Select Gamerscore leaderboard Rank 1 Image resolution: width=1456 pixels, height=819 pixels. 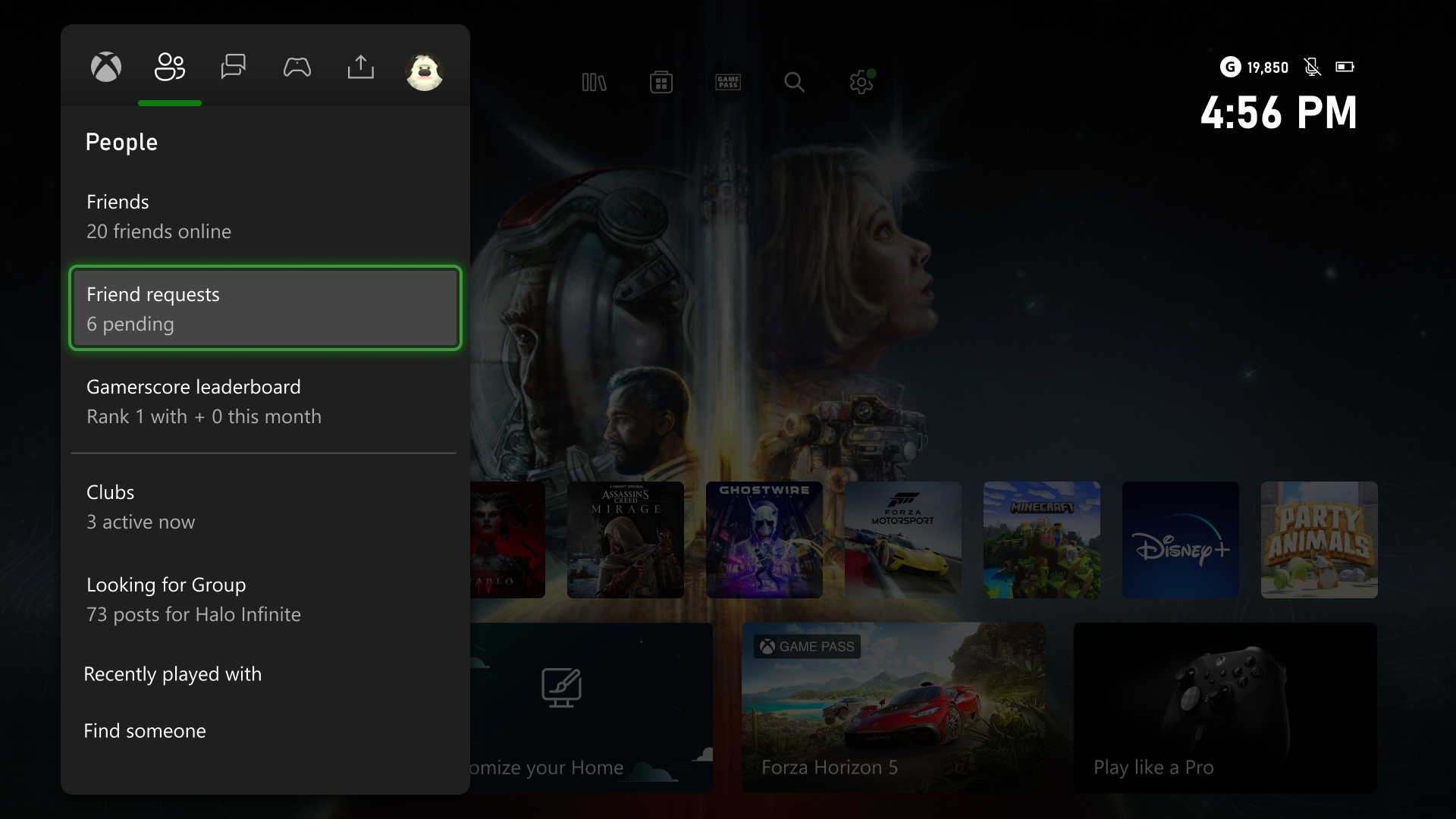(x=265, y=400)
